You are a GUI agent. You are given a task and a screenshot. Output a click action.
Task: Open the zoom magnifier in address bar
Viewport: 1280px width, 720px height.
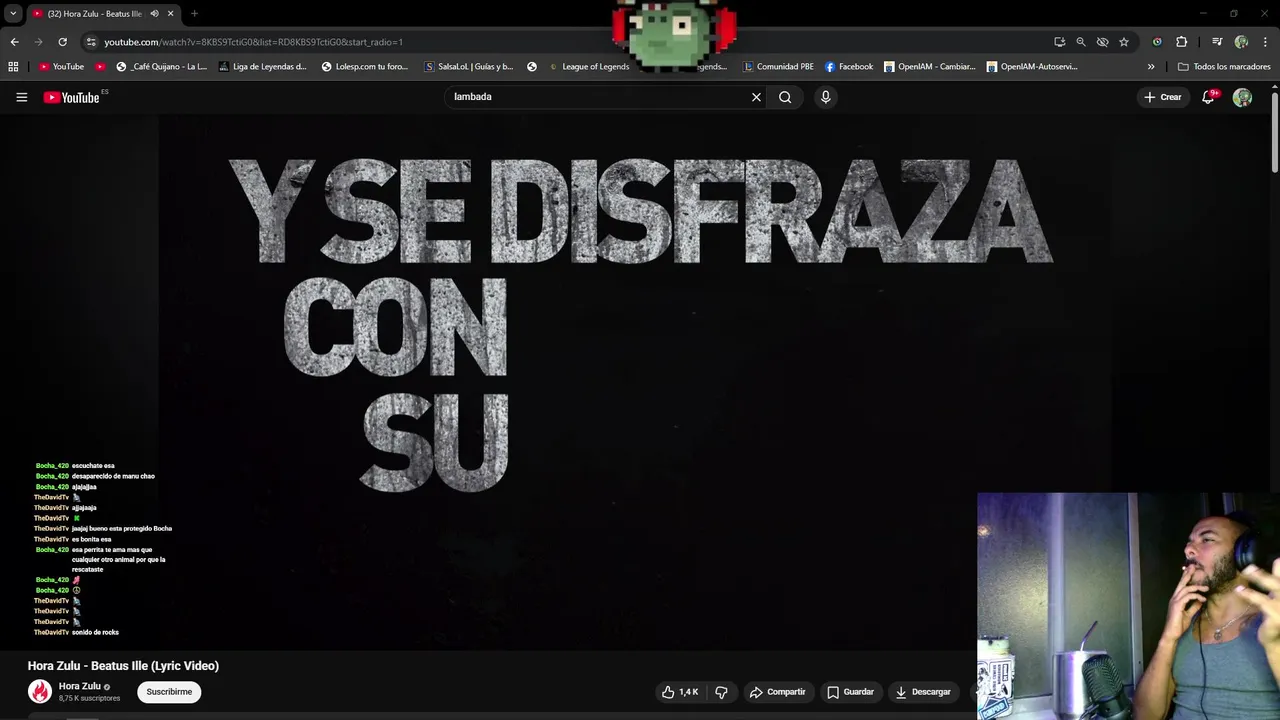click(x=1081, y=42)
